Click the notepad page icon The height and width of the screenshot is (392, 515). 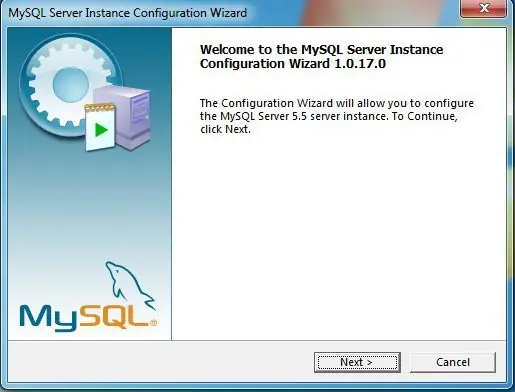tap(100, 127)
